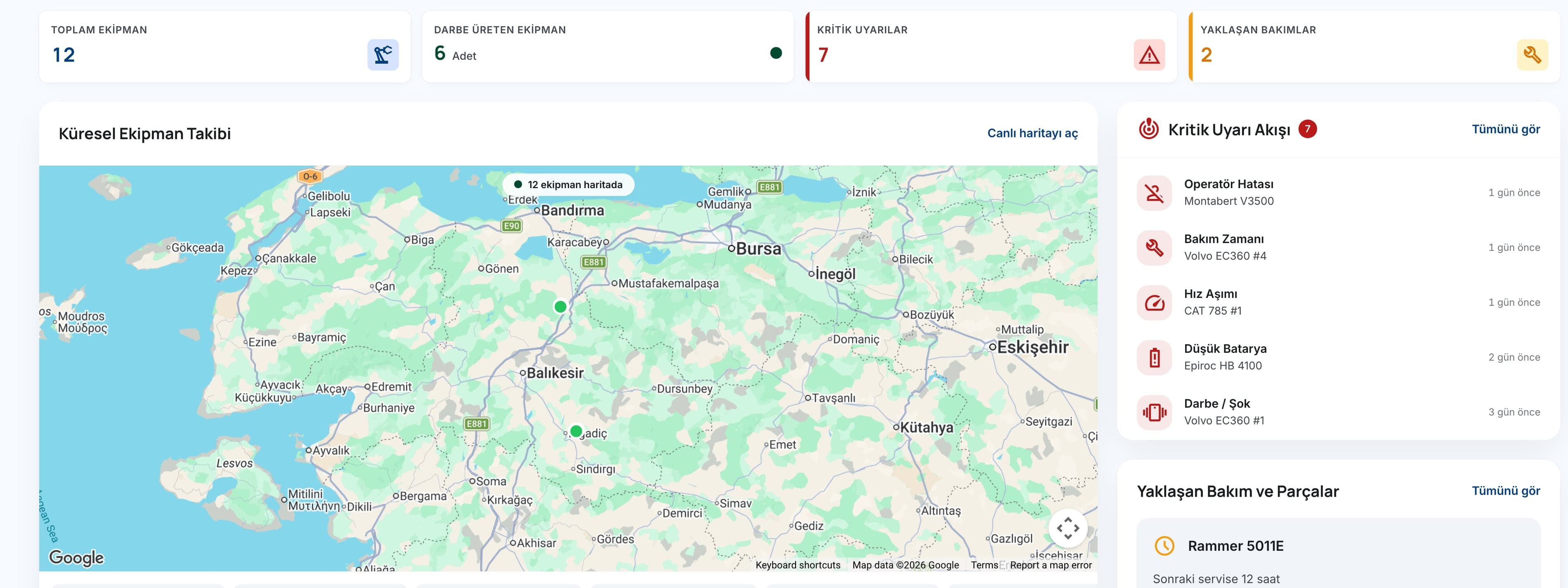Open Canlı haritayı aç link
Screen dimensions: 1568x588
point(1032,133)
